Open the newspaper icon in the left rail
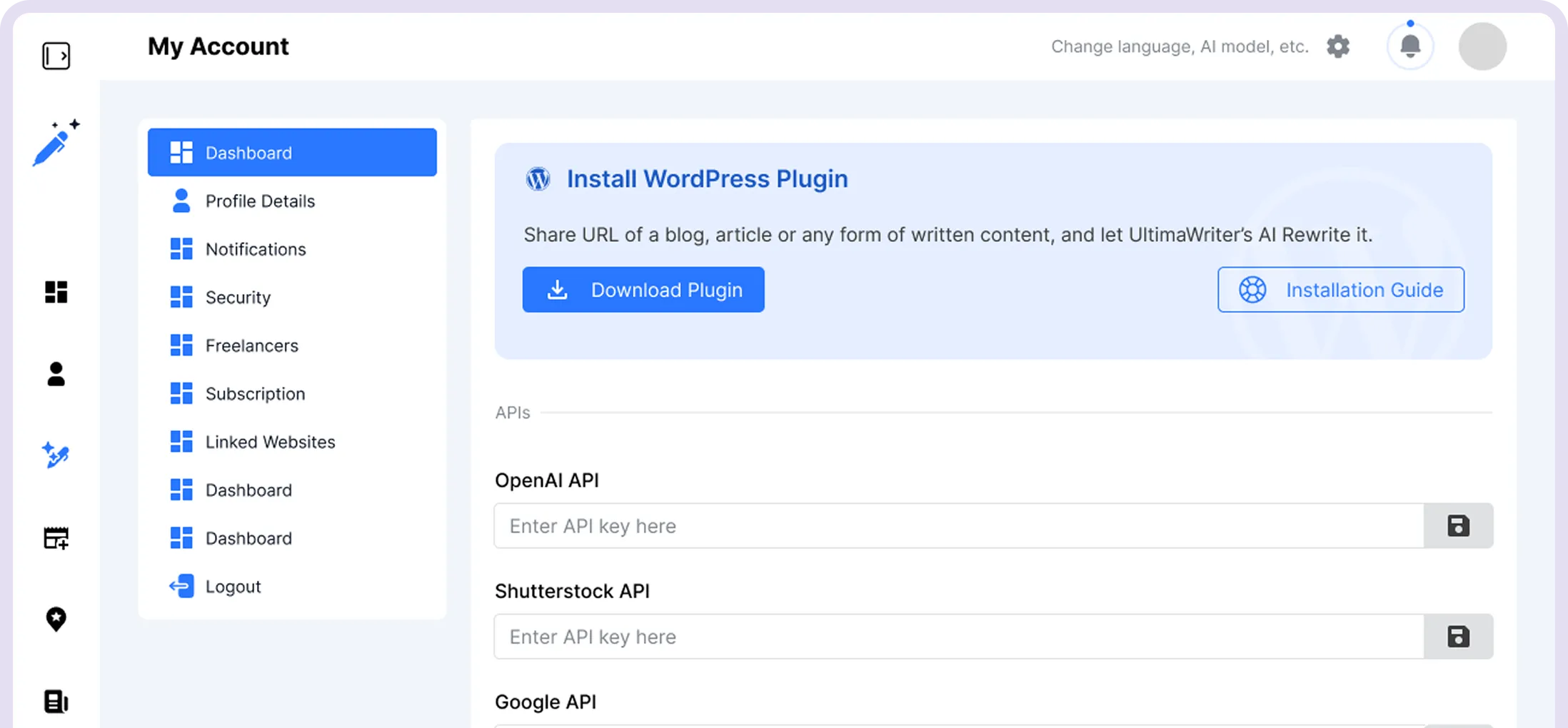The image size is (1568, 728). 56,702
